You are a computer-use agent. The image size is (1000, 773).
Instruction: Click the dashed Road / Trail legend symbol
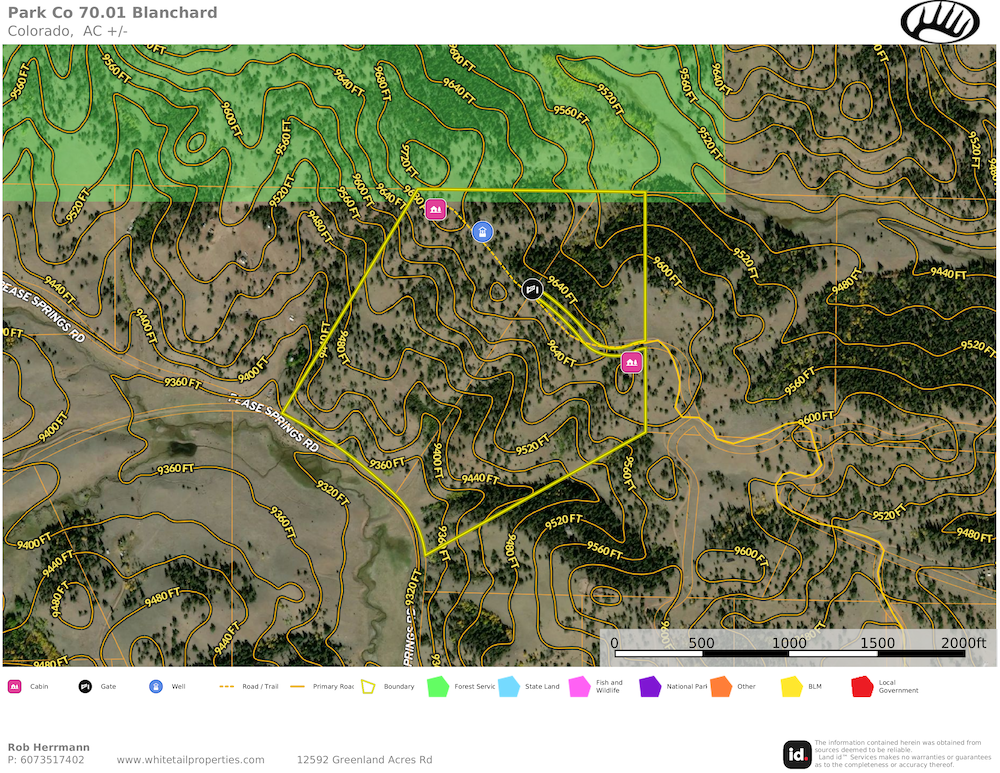pyautogui.click(x=226, y=687)
